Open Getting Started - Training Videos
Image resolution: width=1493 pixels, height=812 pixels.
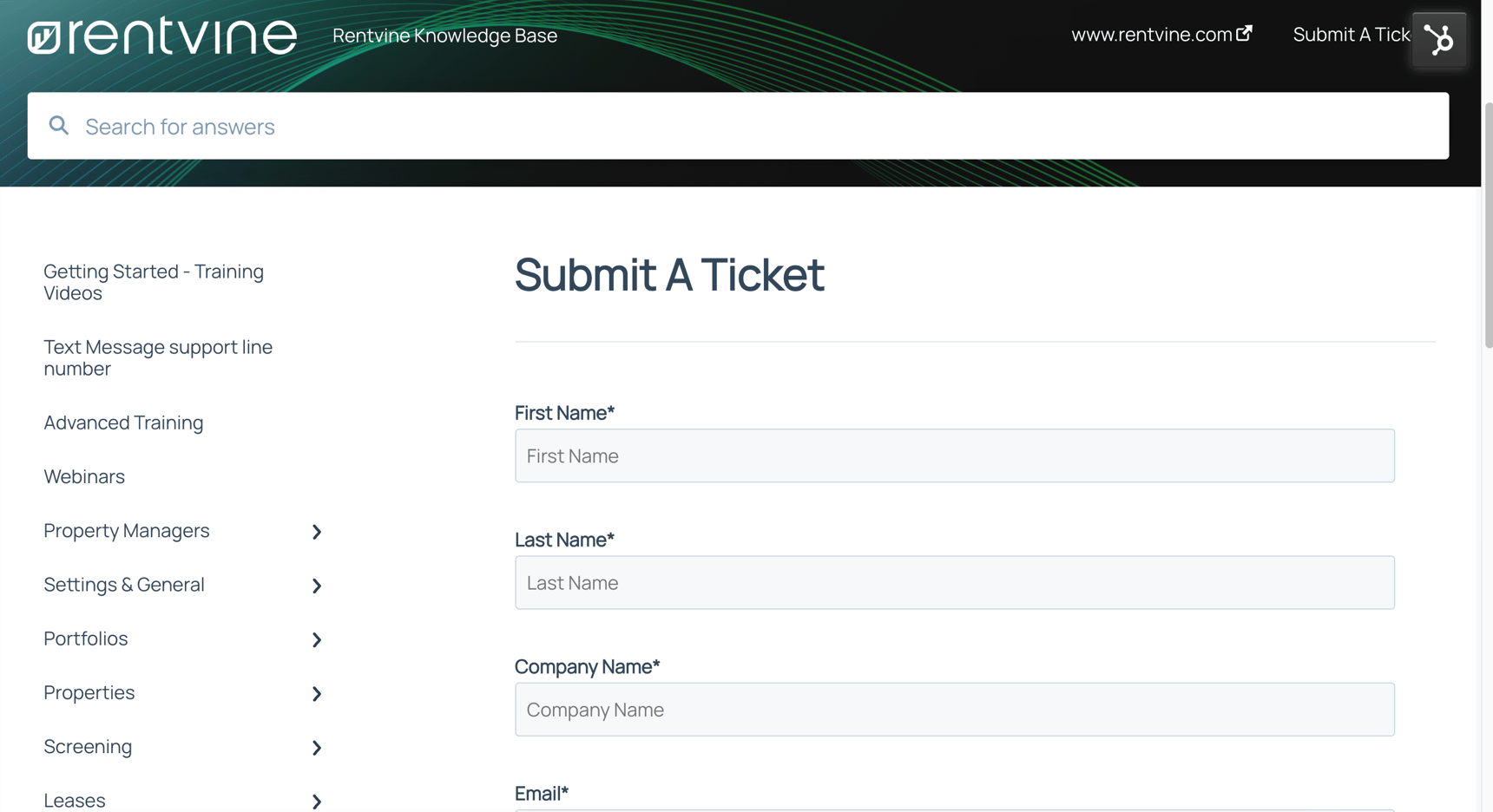154,281
